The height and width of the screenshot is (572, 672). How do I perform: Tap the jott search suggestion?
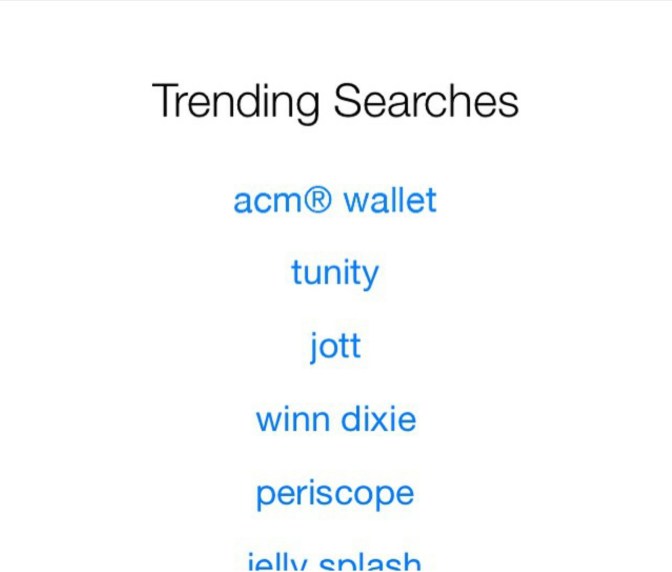coord(335,346)
